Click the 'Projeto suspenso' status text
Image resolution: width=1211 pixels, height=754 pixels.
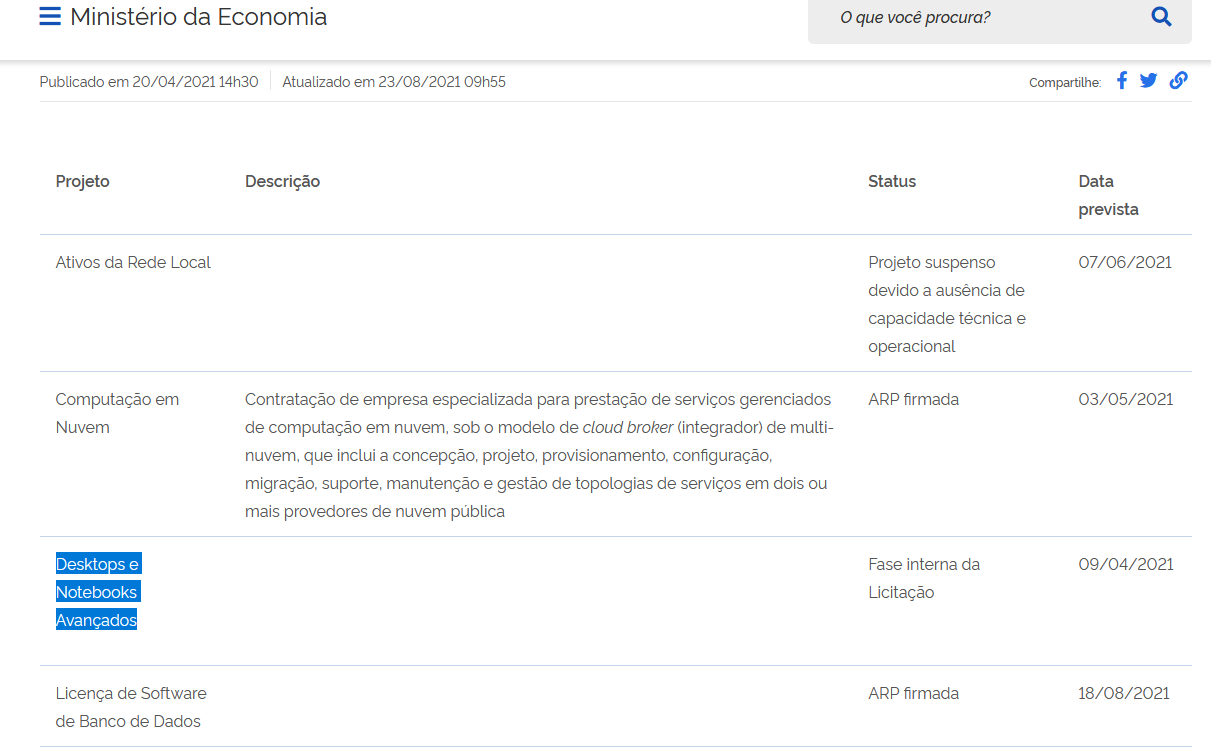click(931, 263)
